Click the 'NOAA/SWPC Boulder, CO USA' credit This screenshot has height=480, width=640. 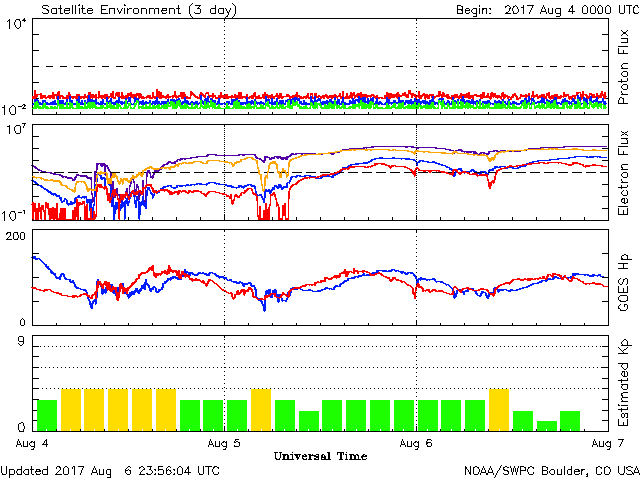(552, 471)
